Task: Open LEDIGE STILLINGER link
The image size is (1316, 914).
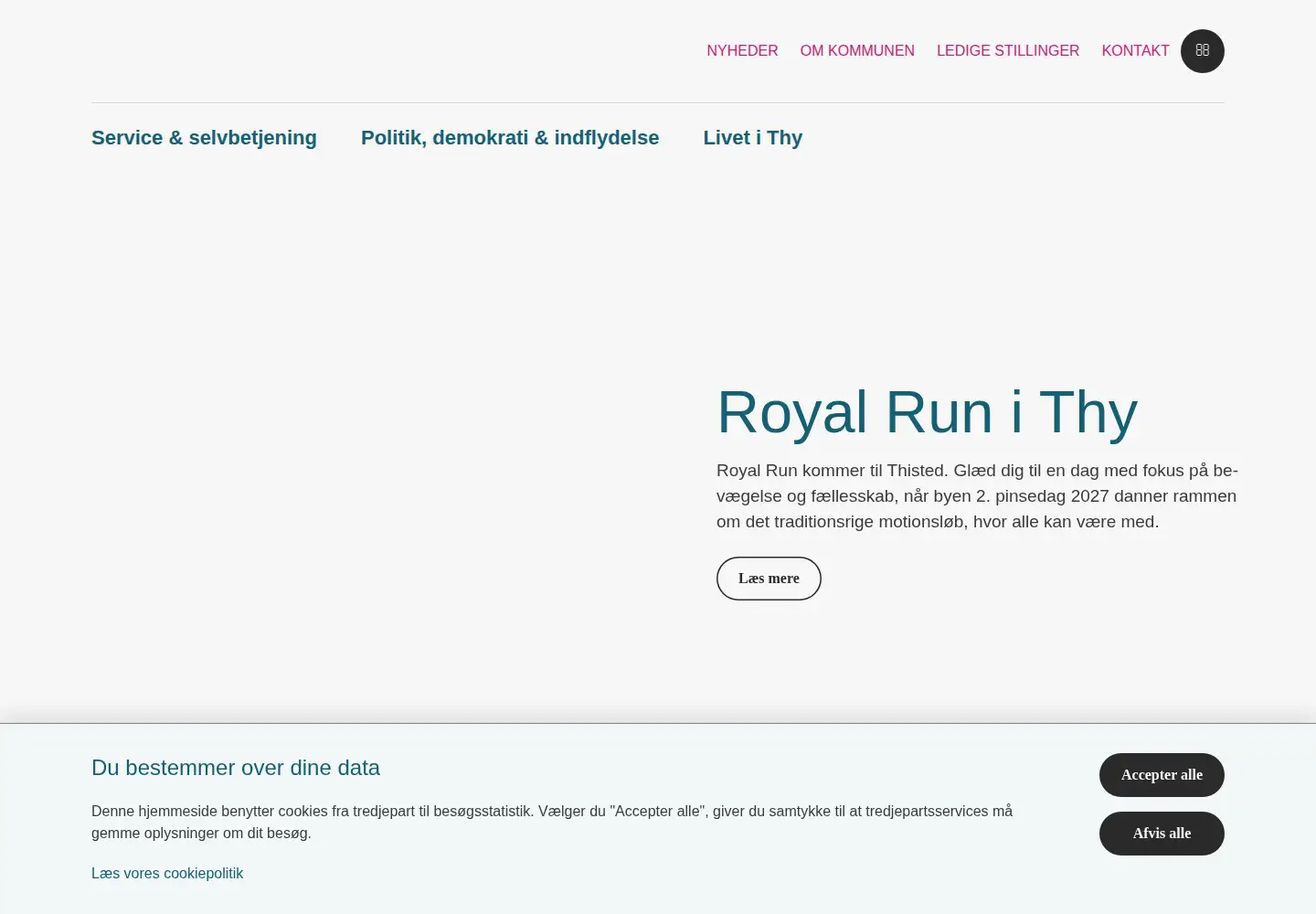Action: click(x=1008, y=51)
